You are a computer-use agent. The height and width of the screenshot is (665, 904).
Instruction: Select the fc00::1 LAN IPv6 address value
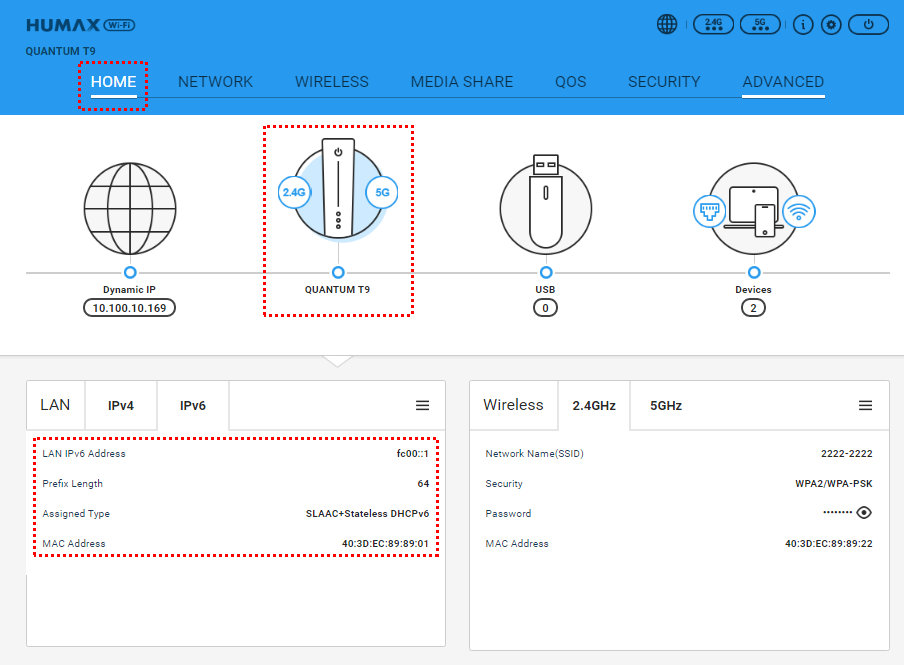412,453
